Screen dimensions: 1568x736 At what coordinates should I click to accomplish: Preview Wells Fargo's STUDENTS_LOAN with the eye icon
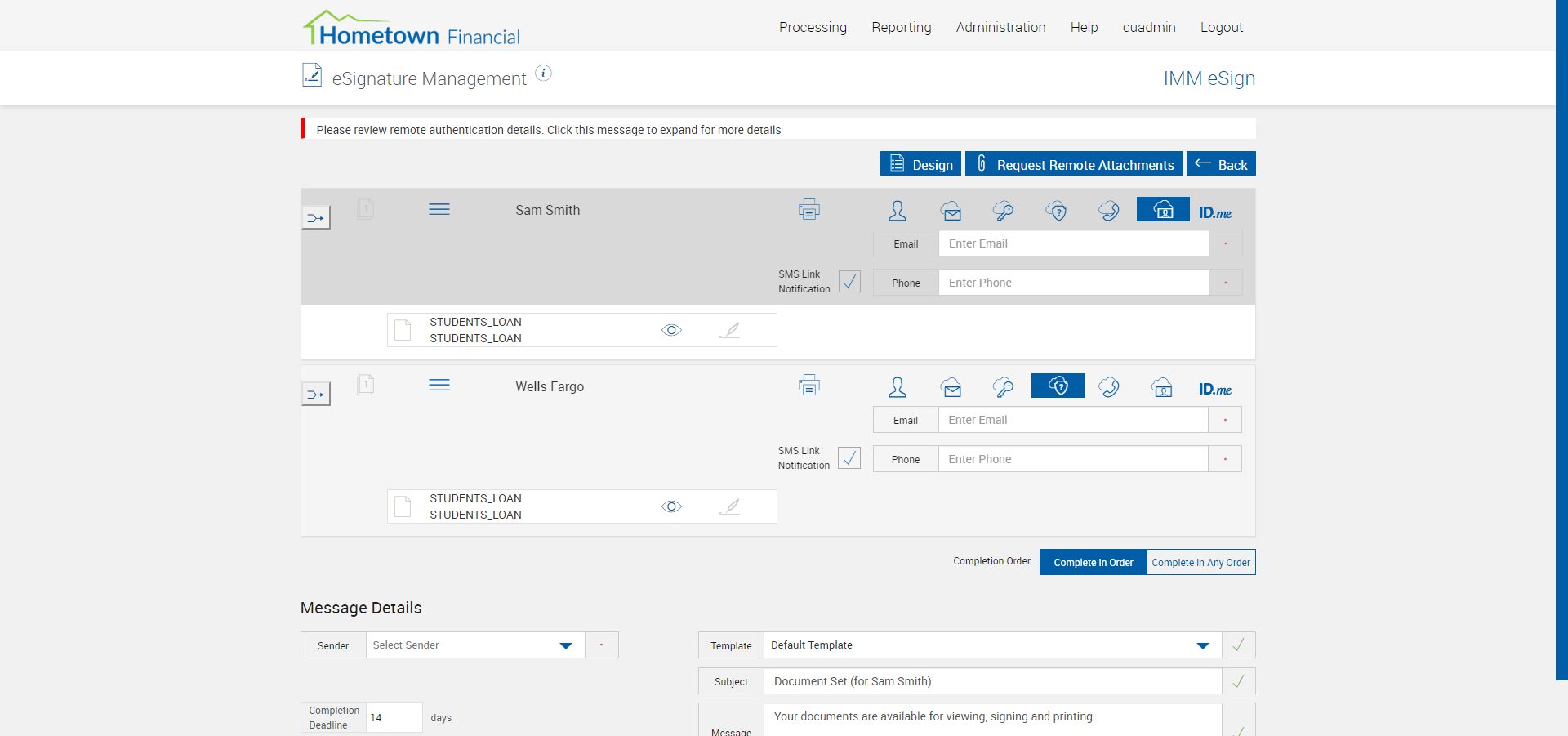(671, 506)
